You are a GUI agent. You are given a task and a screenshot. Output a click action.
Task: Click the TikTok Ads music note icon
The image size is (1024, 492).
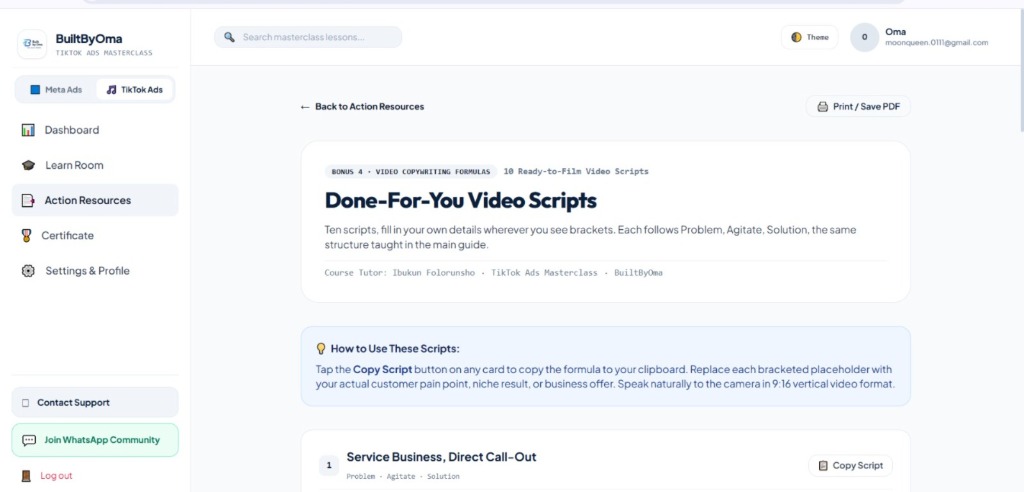[112, 90]
